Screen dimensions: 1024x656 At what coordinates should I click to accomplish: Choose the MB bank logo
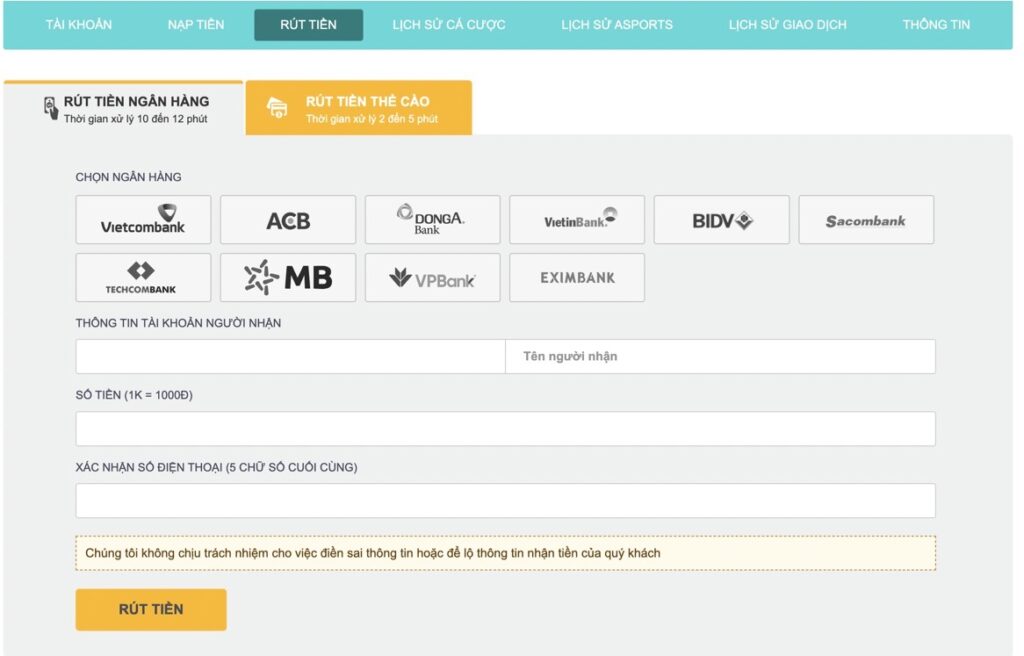pos(288,278)
